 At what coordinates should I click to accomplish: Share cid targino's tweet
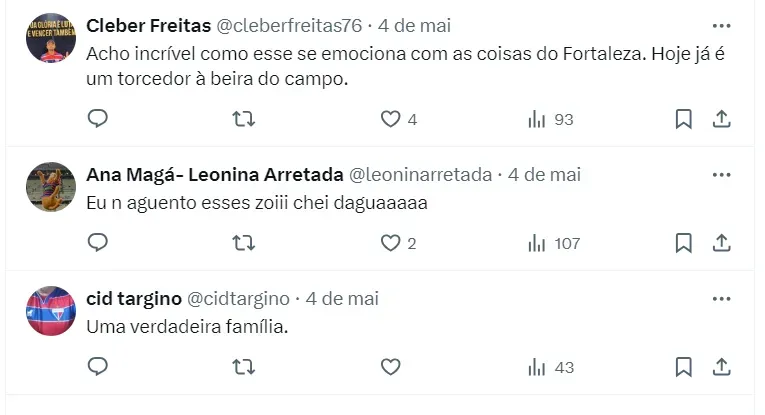721,367
